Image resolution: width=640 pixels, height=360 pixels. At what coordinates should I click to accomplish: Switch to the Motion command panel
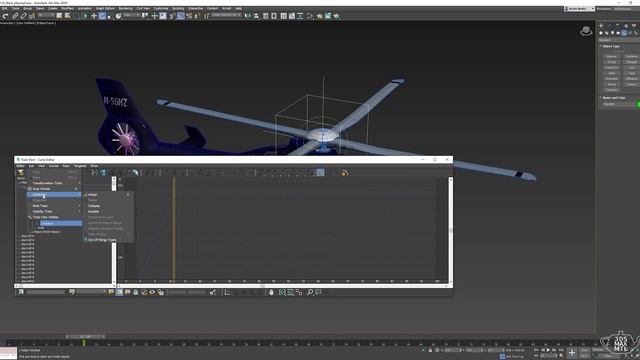coord(626,26)
